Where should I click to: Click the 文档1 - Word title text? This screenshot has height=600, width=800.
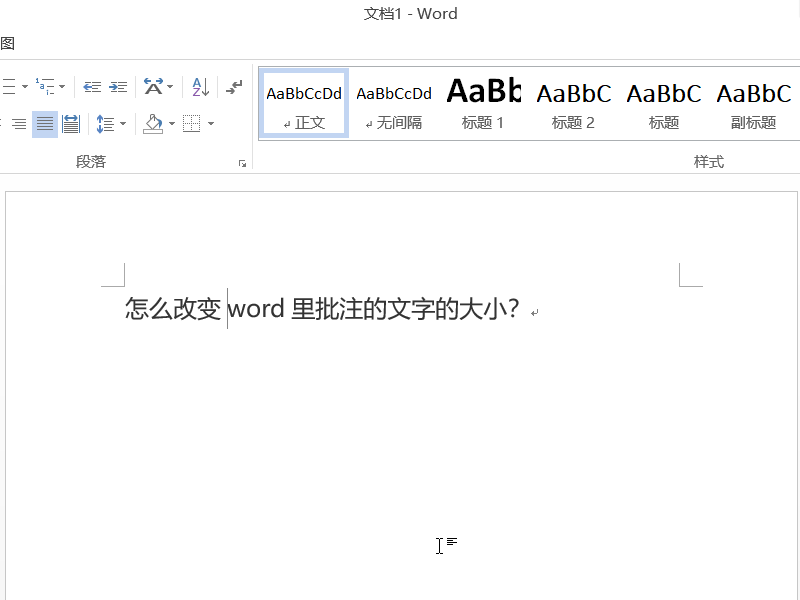410,14
